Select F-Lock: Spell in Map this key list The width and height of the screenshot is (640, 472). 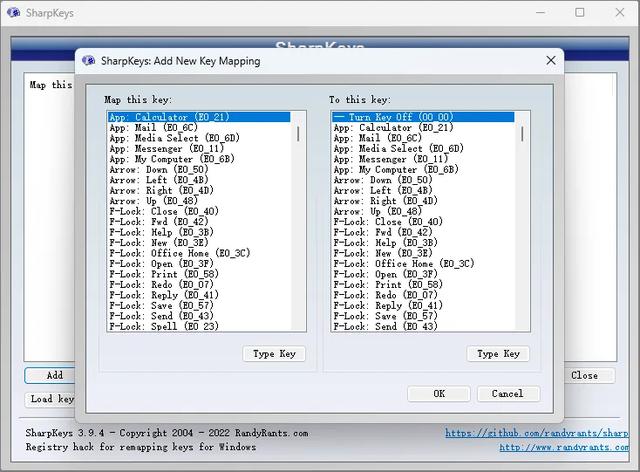point(199,326)
